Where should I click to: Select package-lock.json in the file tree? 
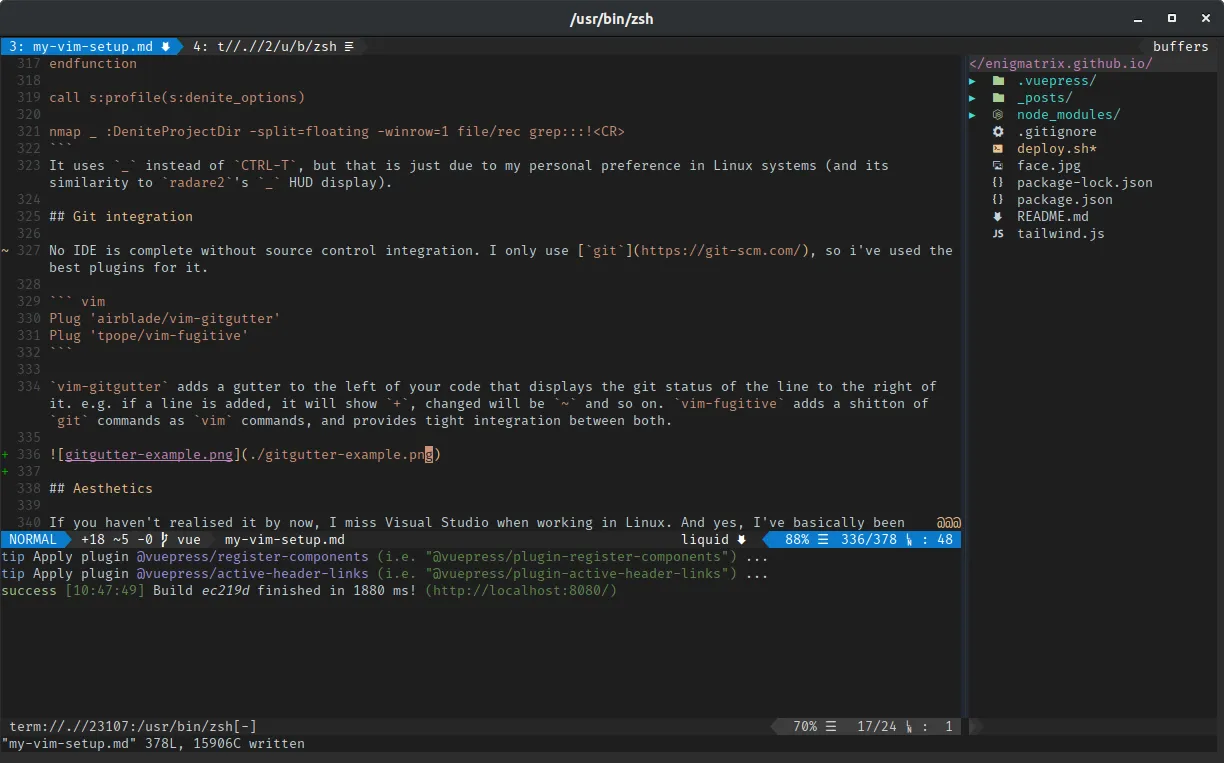click(1083, 182)
